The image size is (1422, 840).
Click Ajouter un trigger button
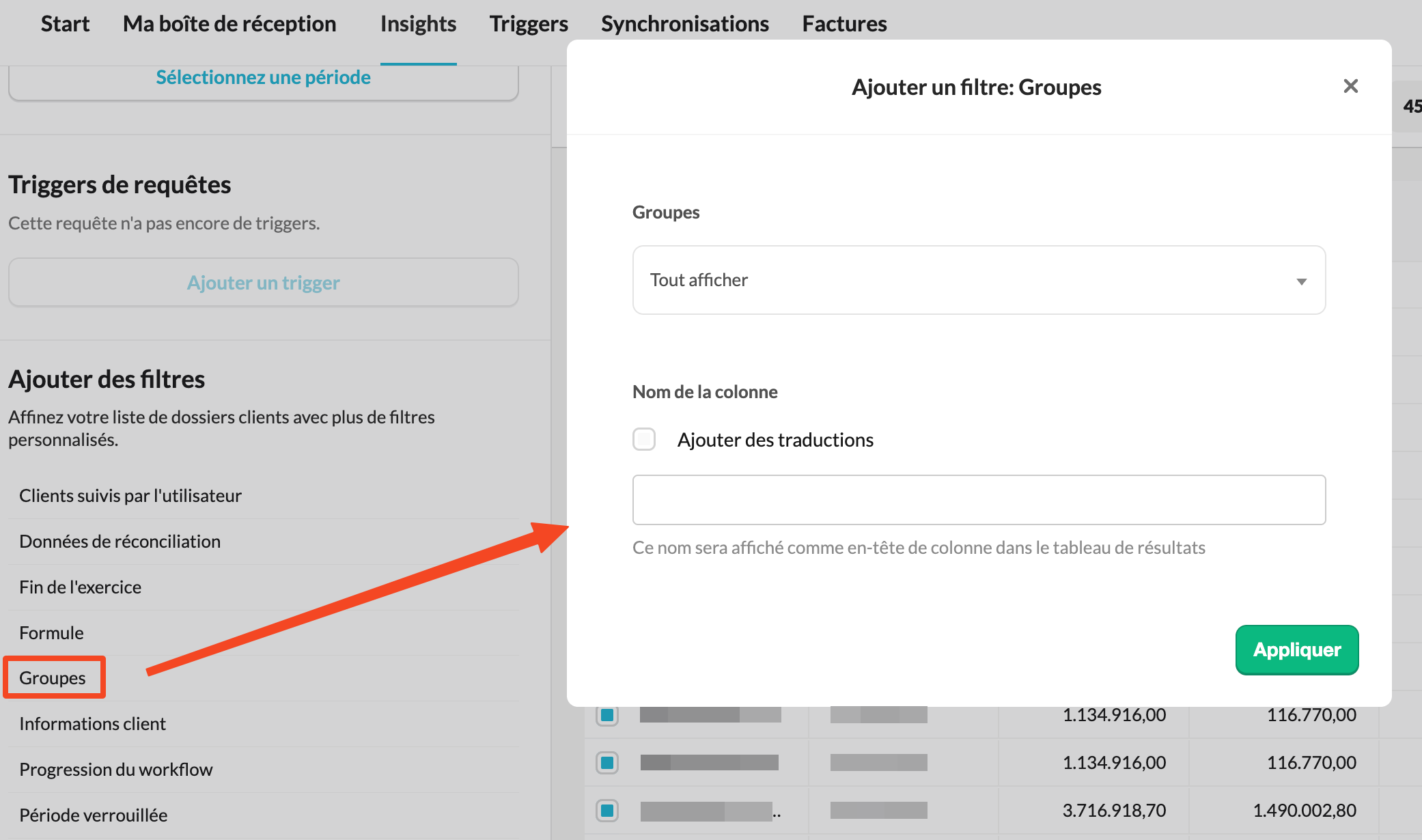(x=263, y=283)
